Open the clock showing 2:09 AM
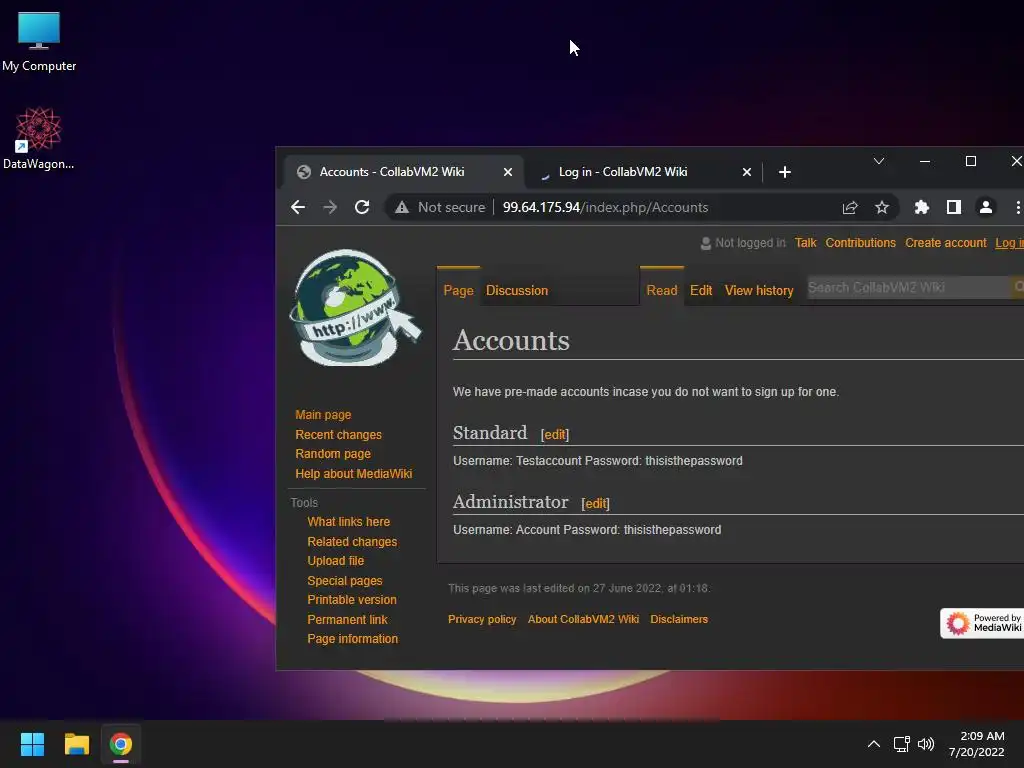This screenshot has width=1024, height=768. [x=976, y=744]
